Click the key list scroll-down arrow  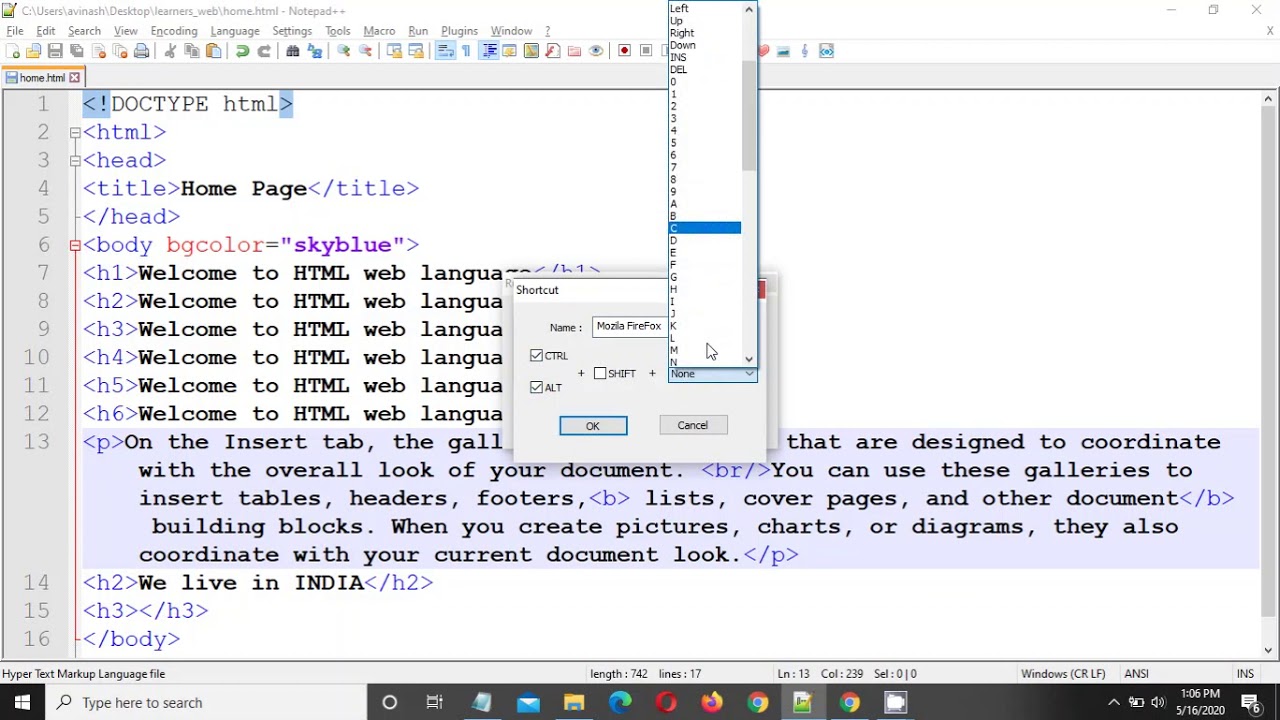click(749, 359)
